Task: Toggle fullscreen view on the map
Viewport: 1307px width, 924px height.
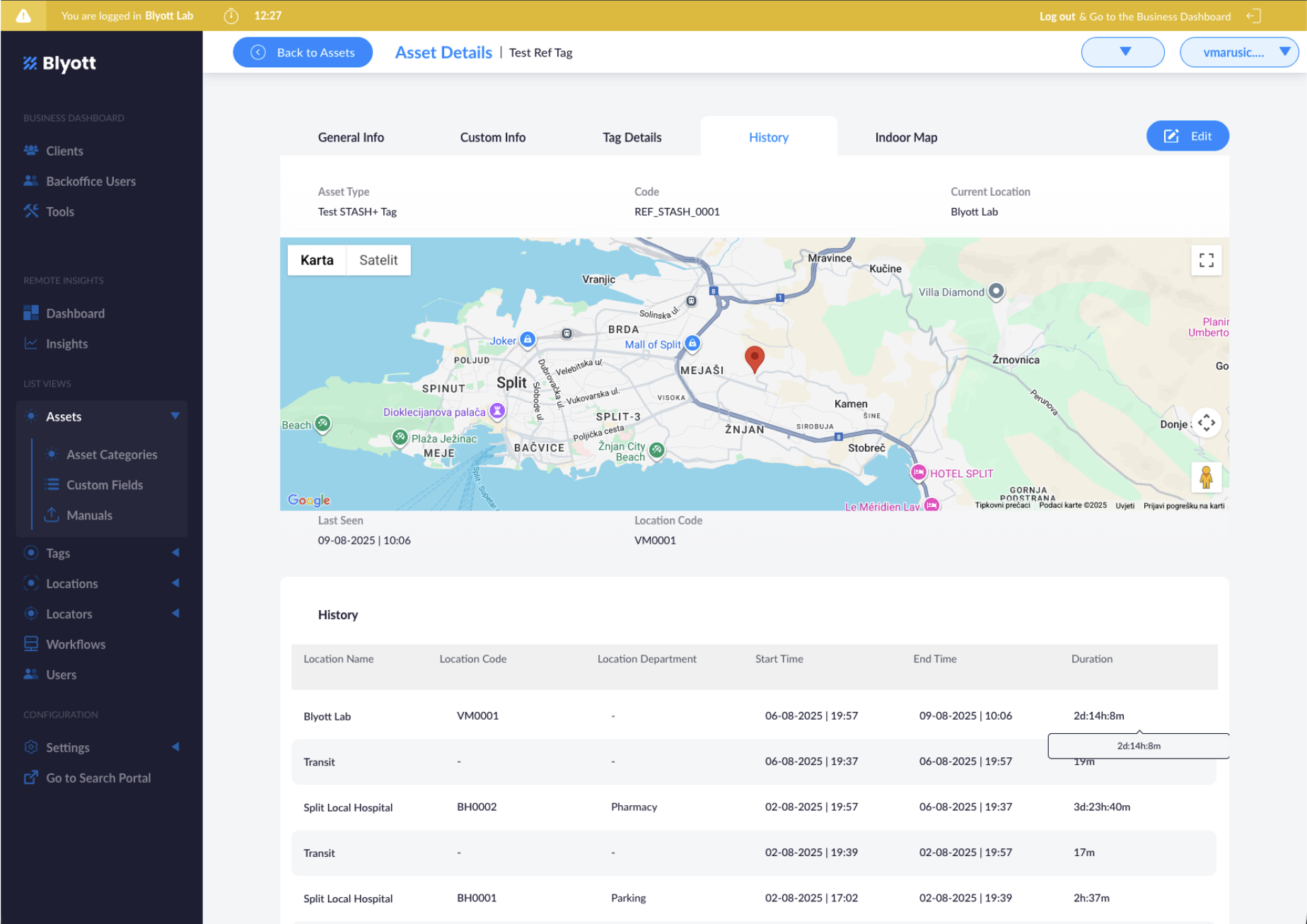Action: pos(1206,260)
